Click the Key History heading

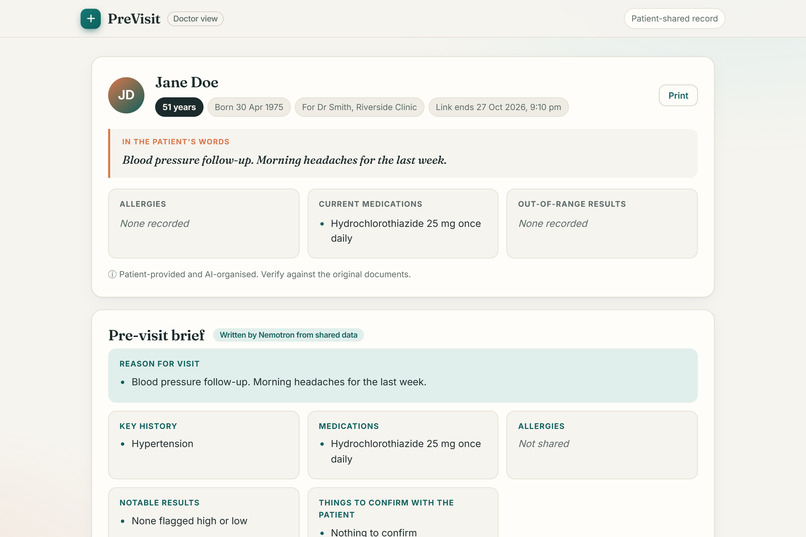click(148, 426)
